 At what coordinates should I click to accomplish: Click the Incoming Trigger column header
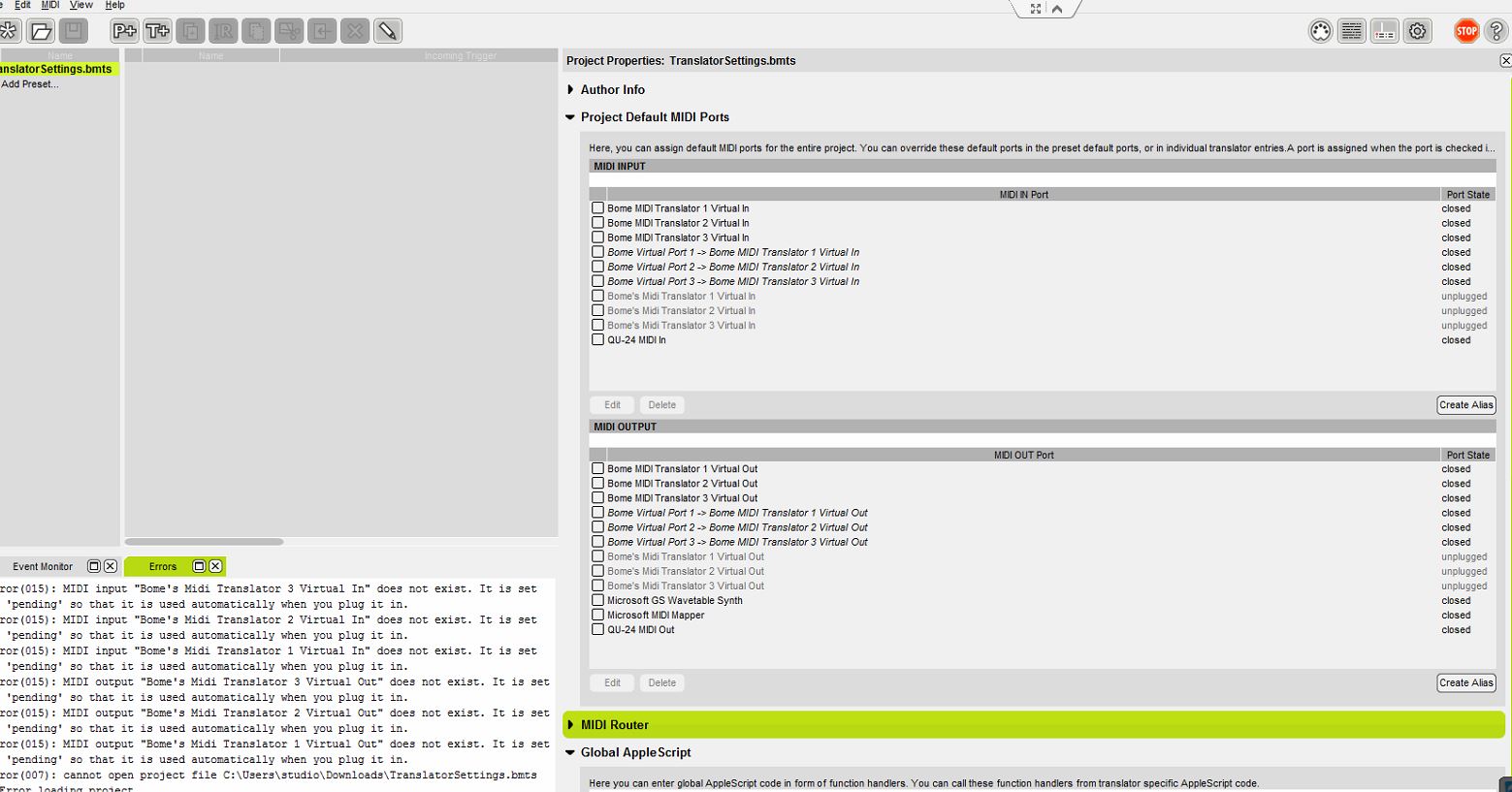419,55
